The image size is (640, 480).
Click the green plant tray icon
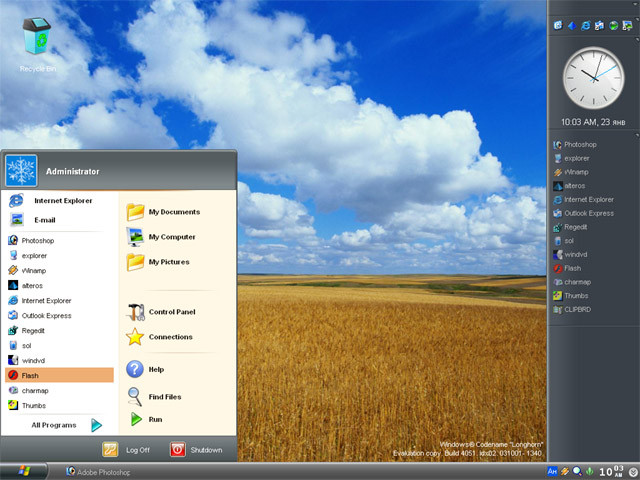[589, 471]
